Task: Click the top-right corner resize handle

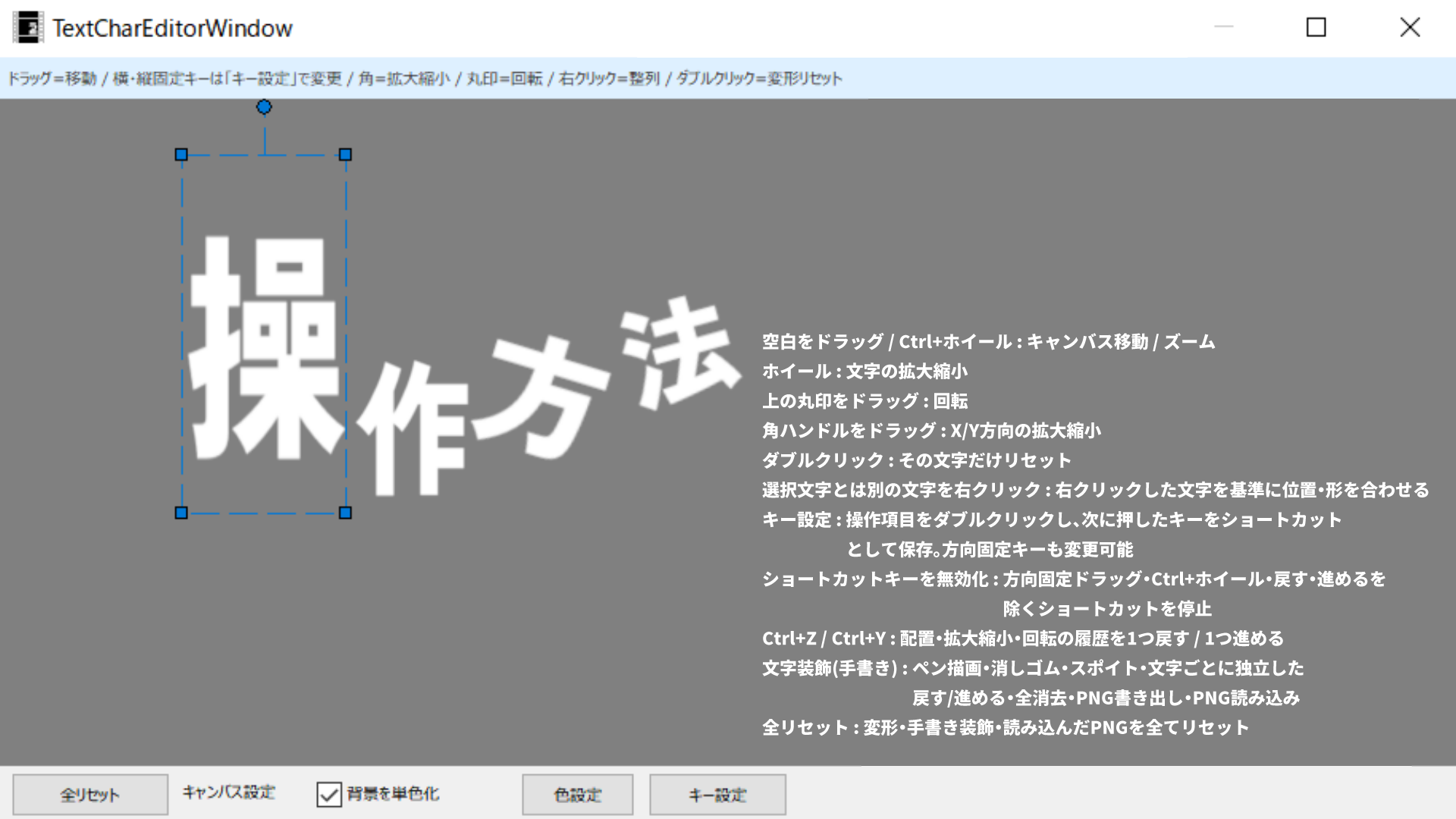Action: click(345, 155)
